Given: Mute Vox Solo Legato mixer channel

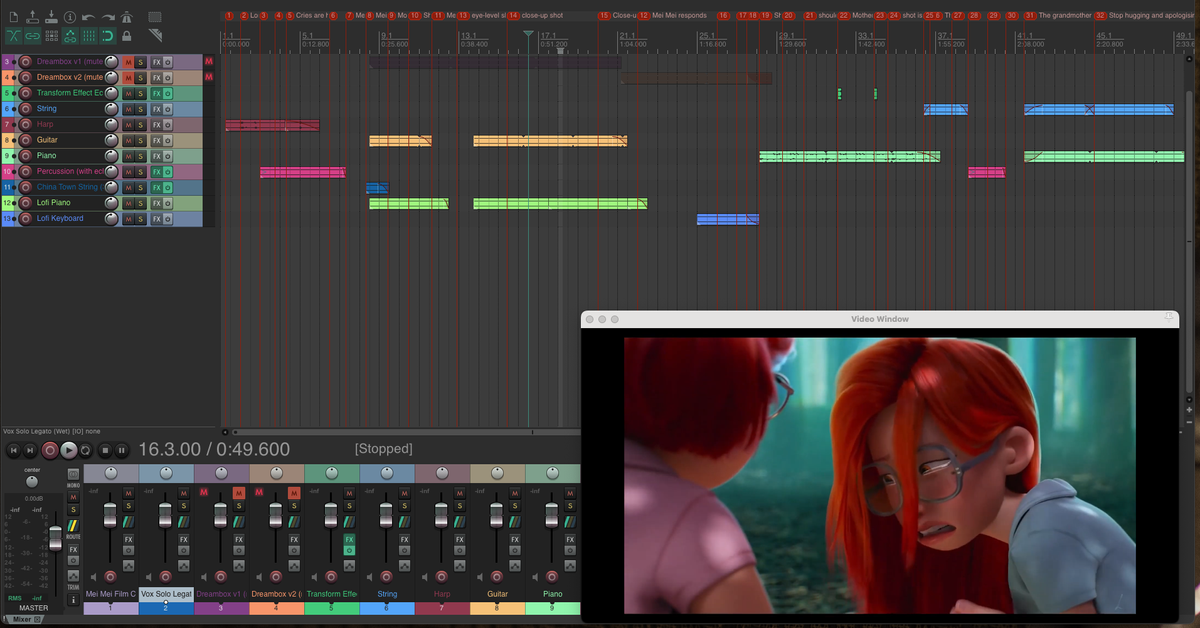Looking at the screenshot, I should pos(183,493).
